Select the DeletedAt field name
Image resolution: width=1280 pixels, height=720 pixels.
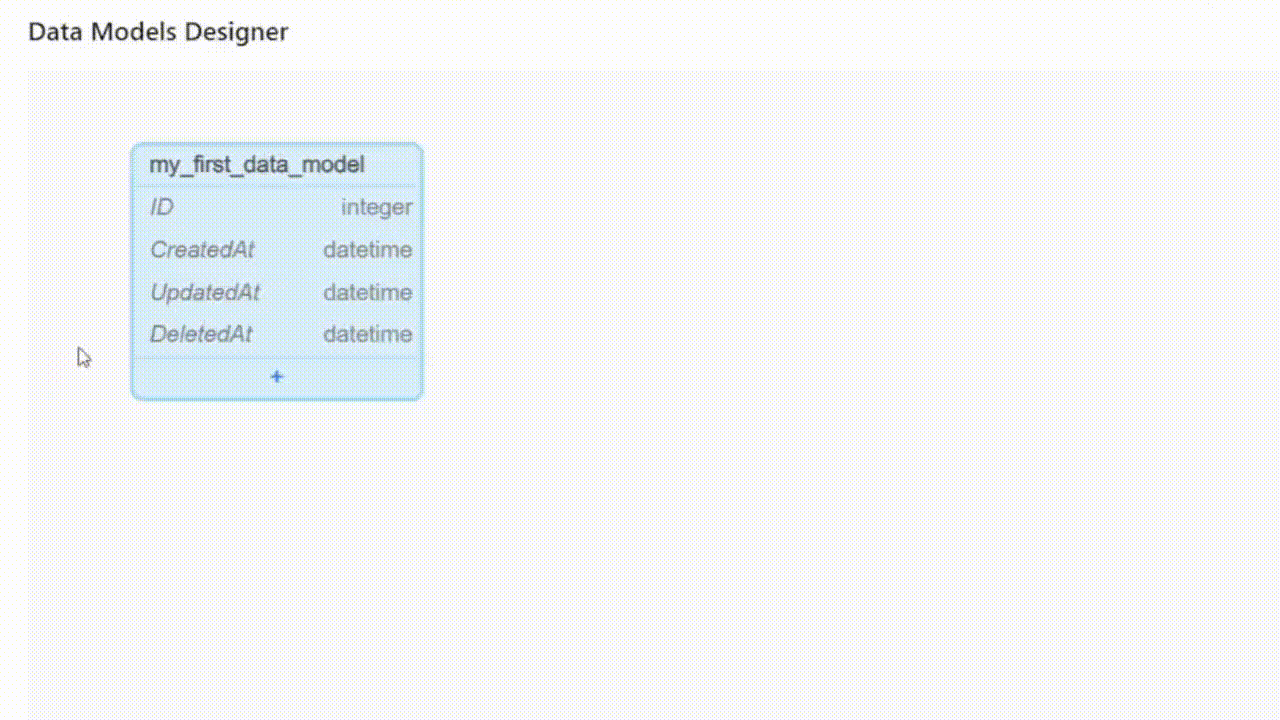click(201, 334)
